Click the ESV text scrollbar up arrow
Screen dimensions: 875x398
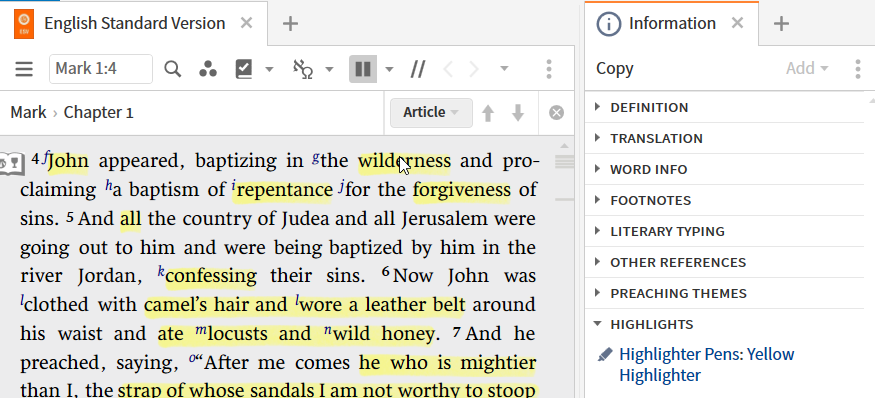click(x=564, y=146)
